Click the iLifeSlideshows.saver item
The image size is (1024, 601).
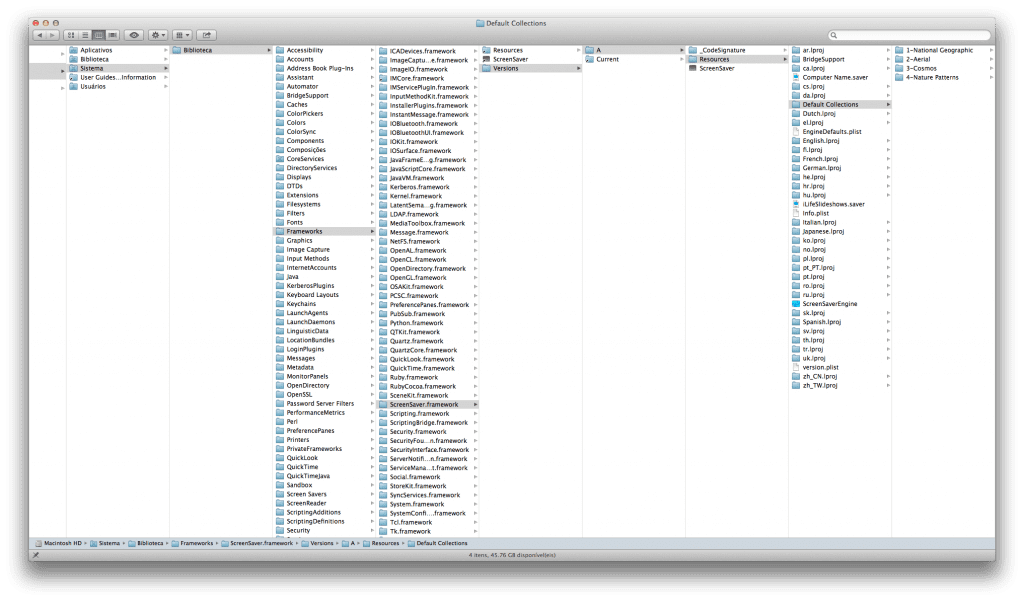838,203
